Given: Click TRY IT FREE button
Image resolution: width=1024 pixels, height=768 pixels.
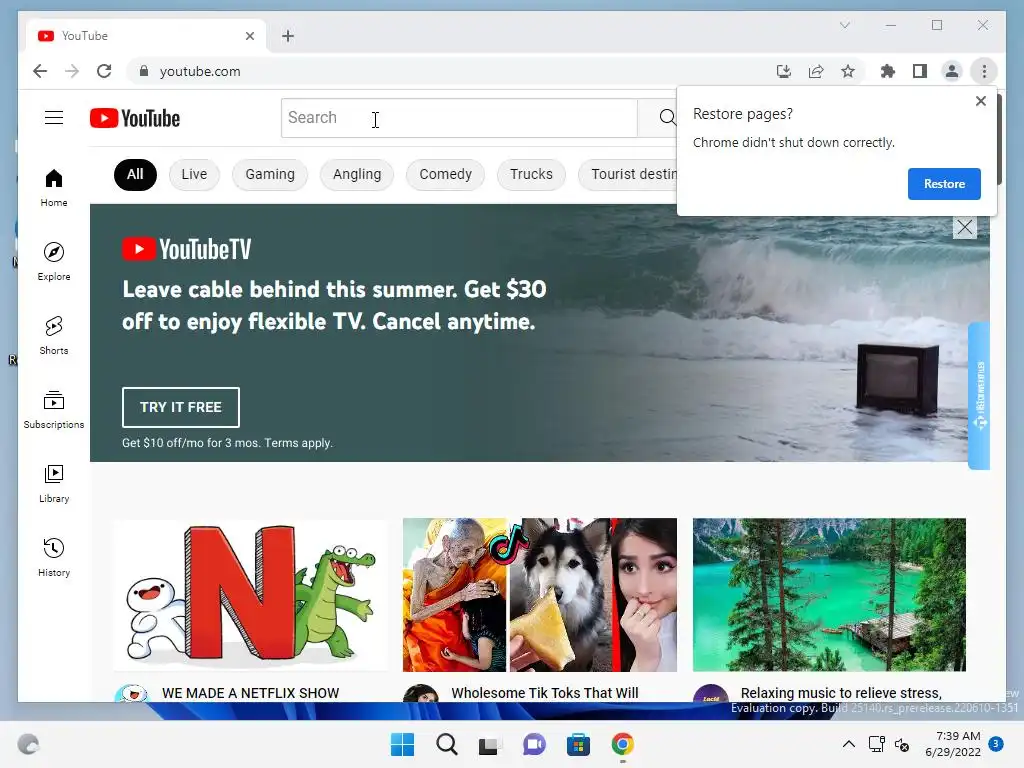Looking at the screenshot, I should [x=181, y=407].
